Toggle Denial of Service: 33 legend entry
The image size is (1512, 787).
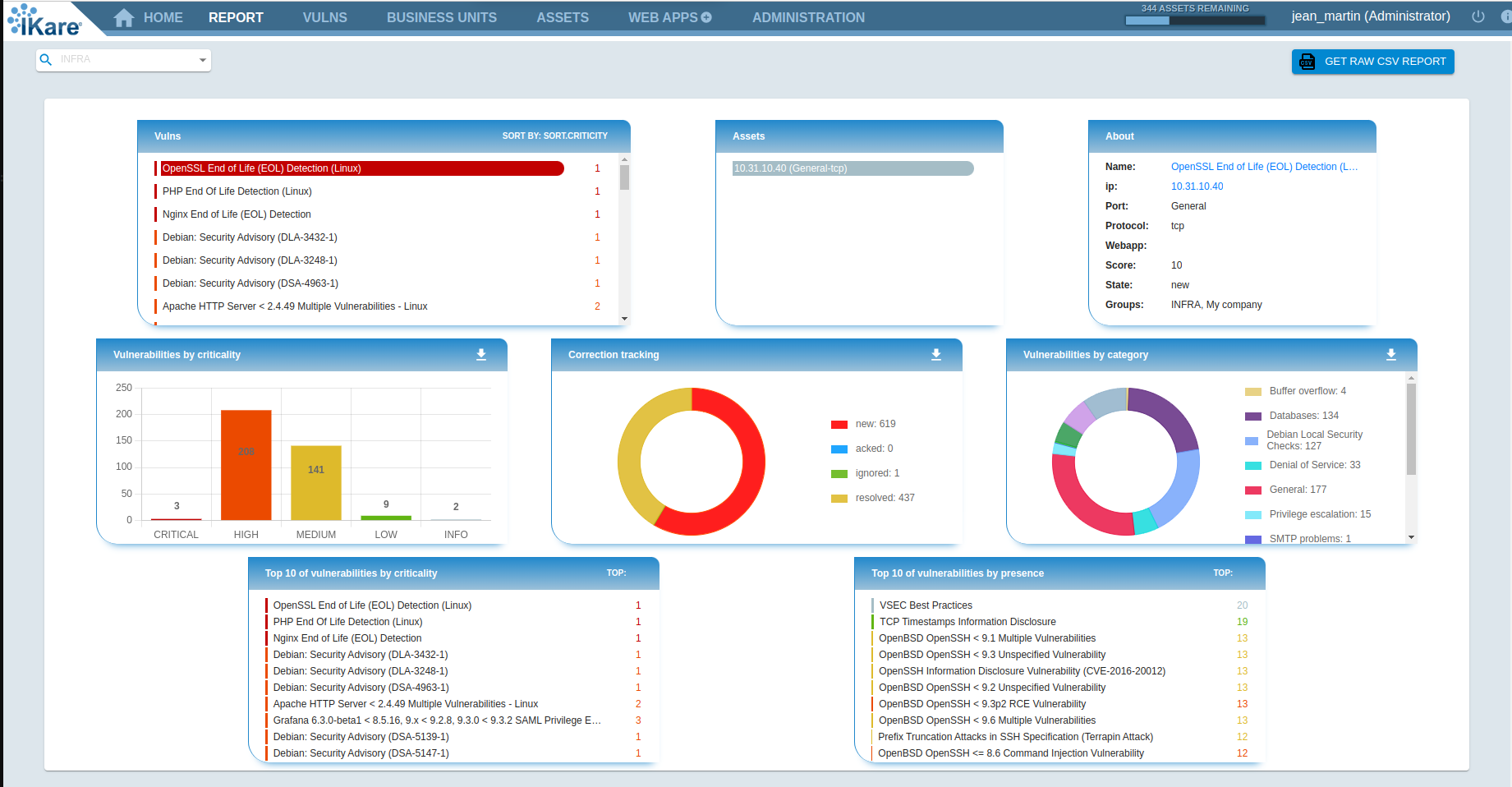(x=1303, y=465)
